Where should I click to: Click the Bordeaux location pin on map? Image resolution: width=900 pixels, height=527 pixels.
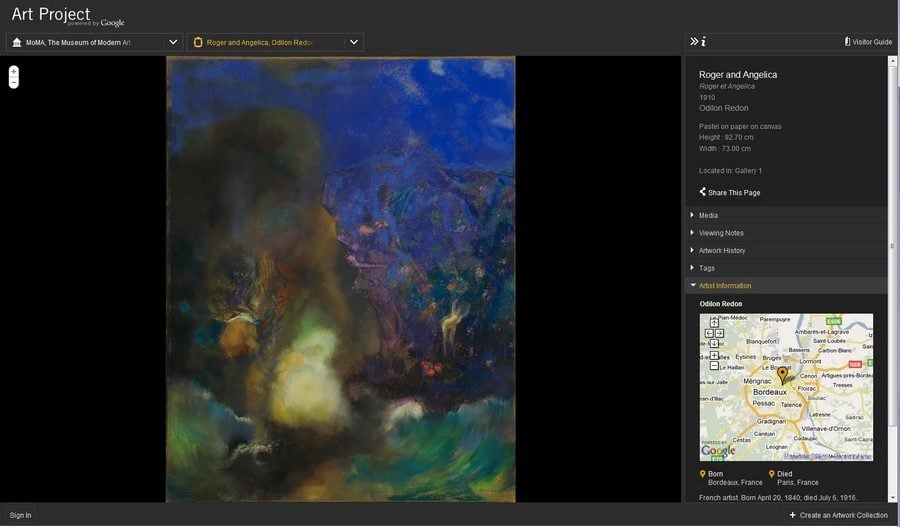tap(782, 375)
